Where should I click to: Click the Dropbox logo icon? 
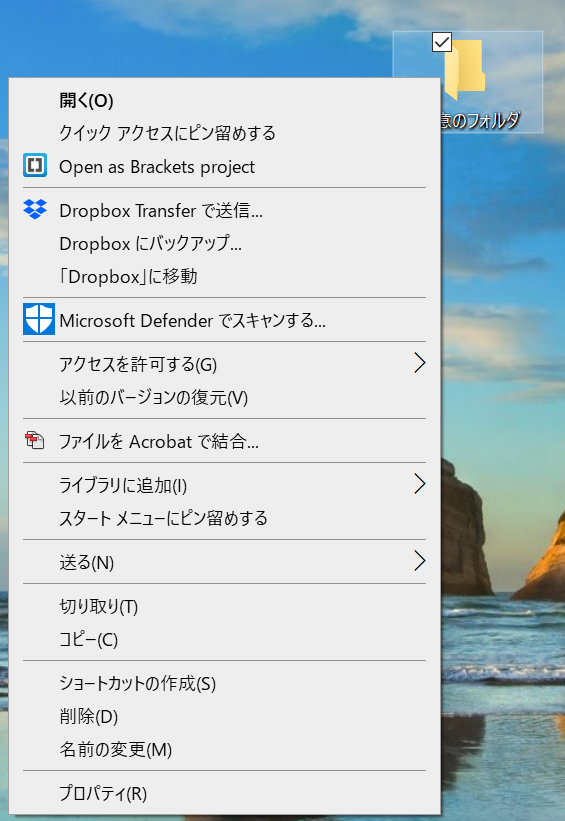pos(35,209)
